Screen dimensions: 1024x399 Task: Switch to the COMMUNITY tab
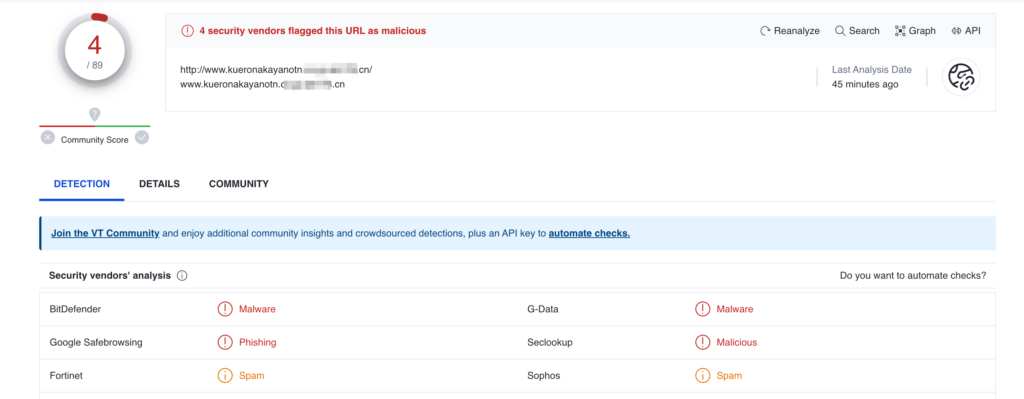238,184
